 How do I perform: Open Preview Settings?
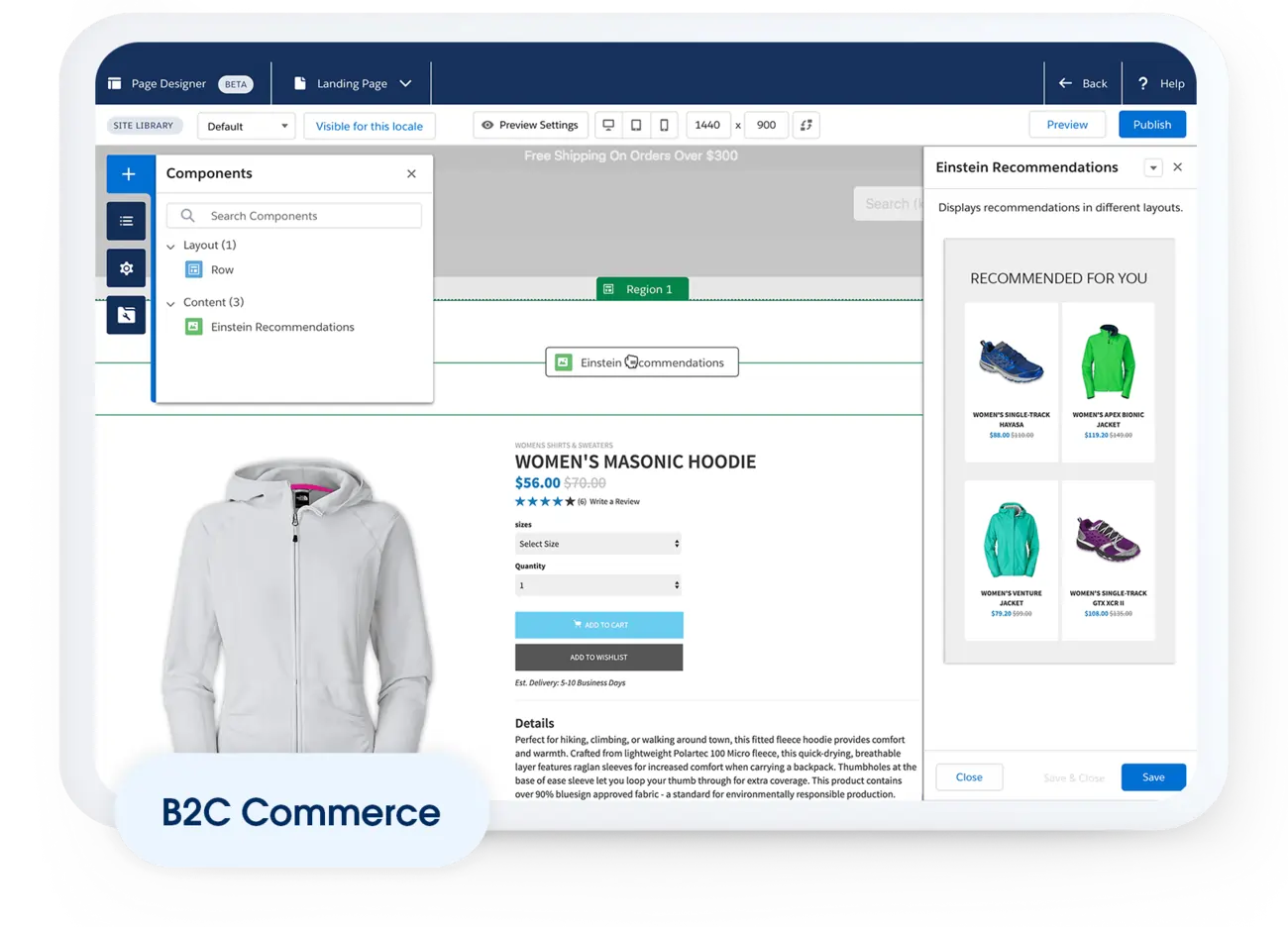[530, 125]
